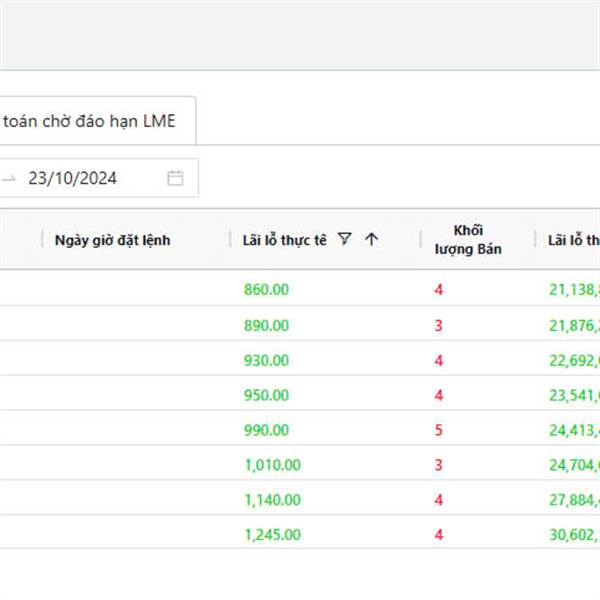Select the 1,010.00 profit cell
600x600 pixels.
(272, 465)
